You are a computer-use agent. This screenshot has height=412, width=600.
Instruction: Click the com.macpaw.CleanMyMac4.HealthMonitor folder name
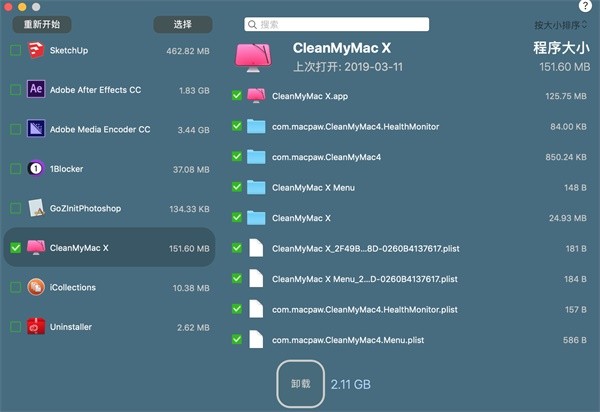click(x=355, y=127)
